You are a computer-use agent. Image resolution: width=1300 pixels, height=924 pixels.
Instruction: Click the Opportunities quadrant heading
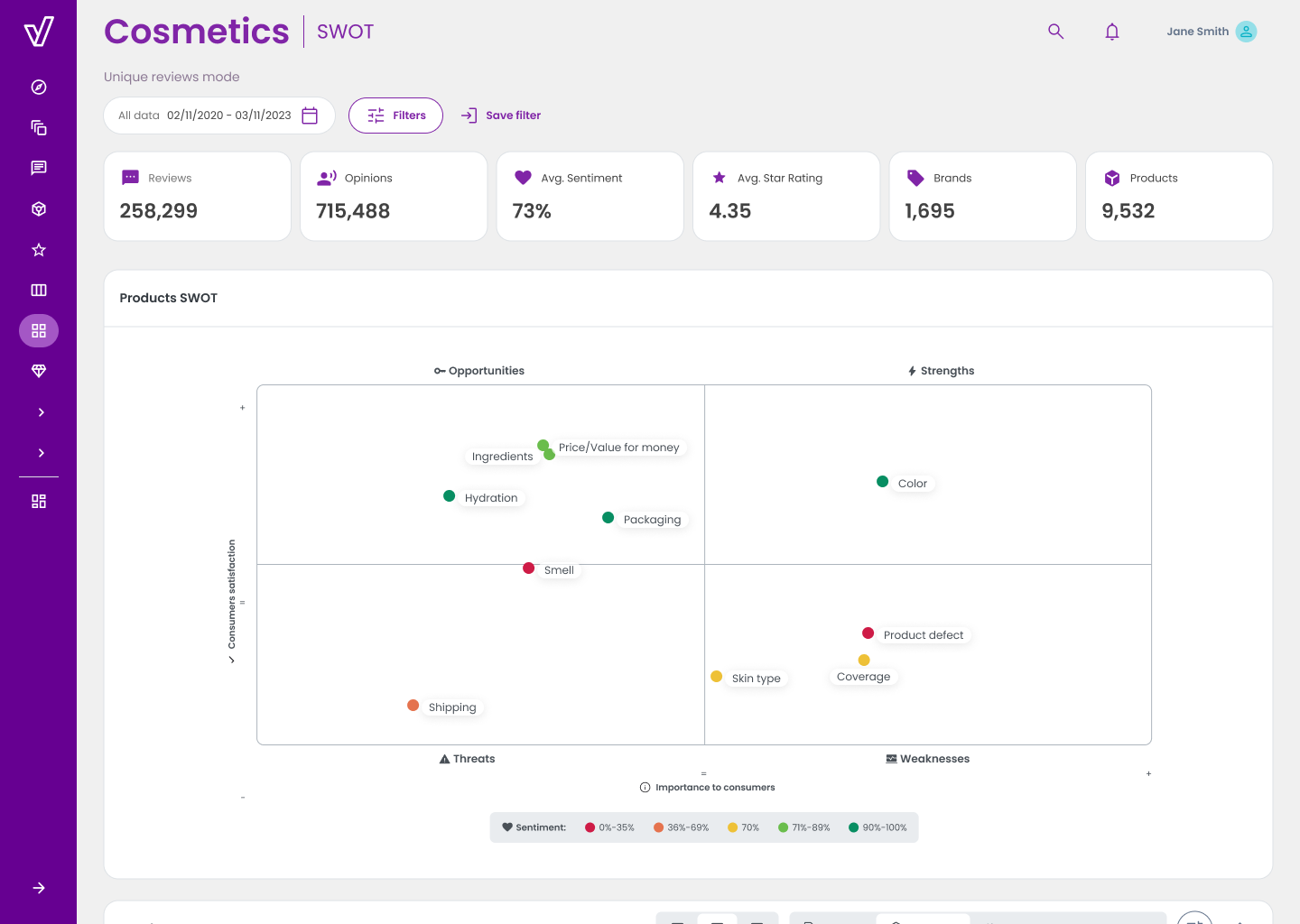(479, 371)
